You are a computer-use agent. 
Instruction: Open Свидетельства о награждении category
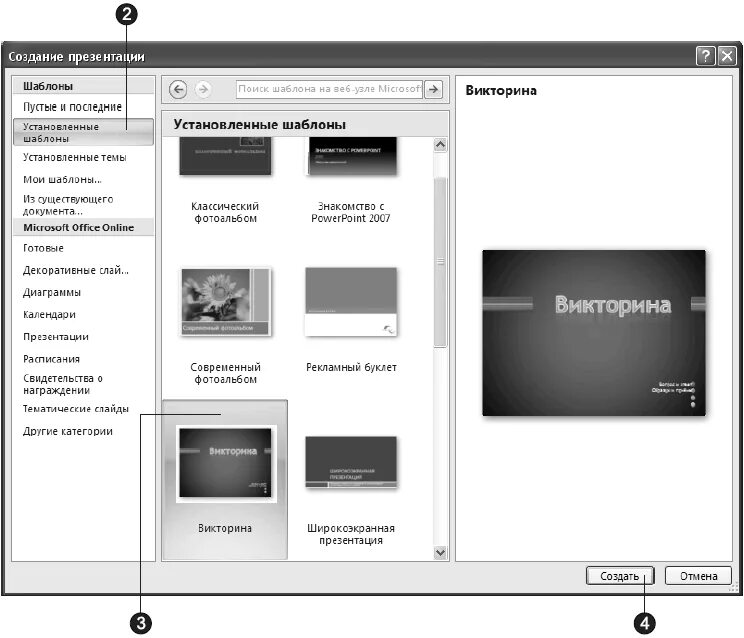point(63,384)
